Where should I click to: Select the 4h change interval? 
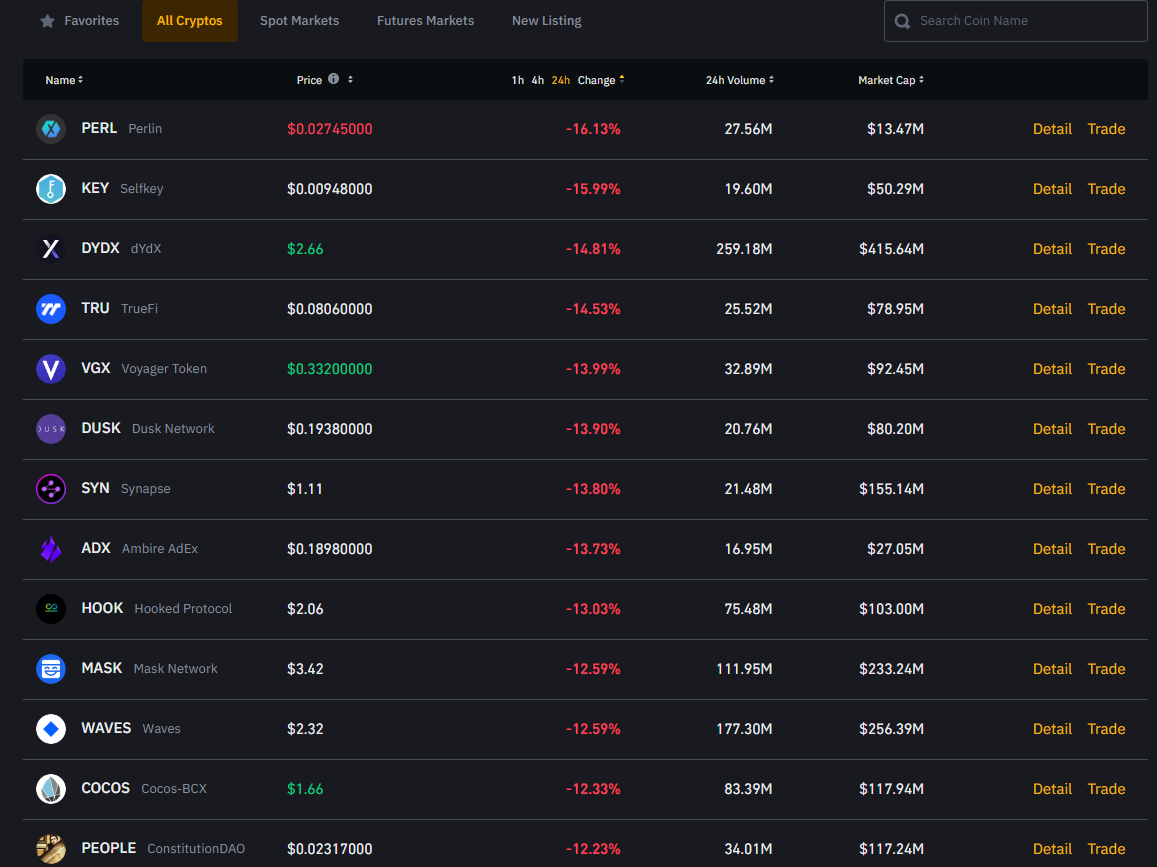click(x=538, y=80)
